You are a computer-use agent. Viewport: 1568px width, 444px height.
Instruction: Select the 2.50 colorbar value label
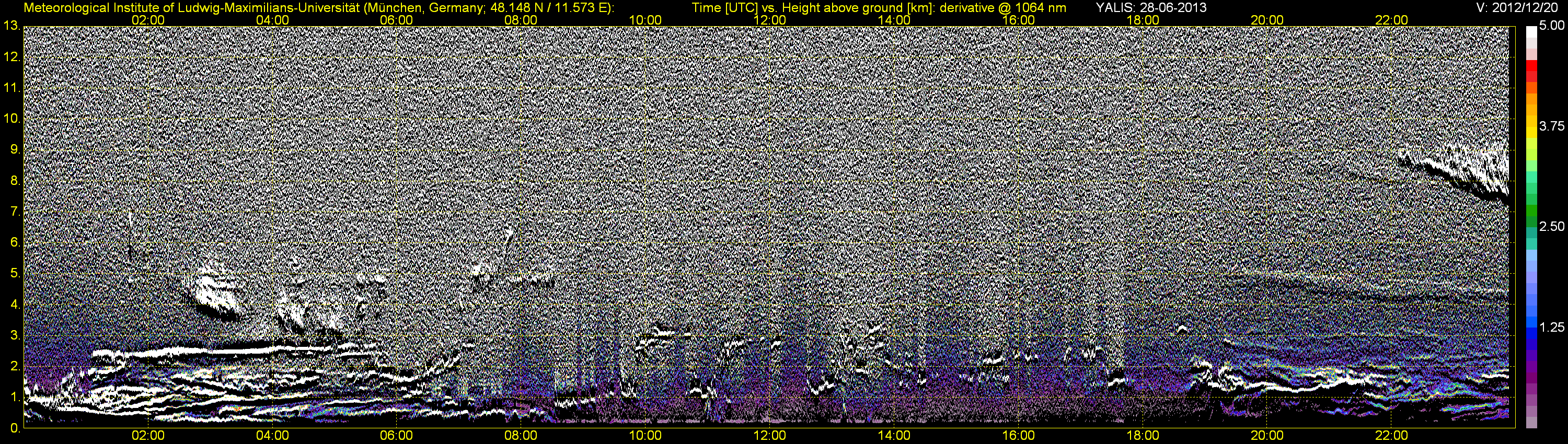[1552, 227]
